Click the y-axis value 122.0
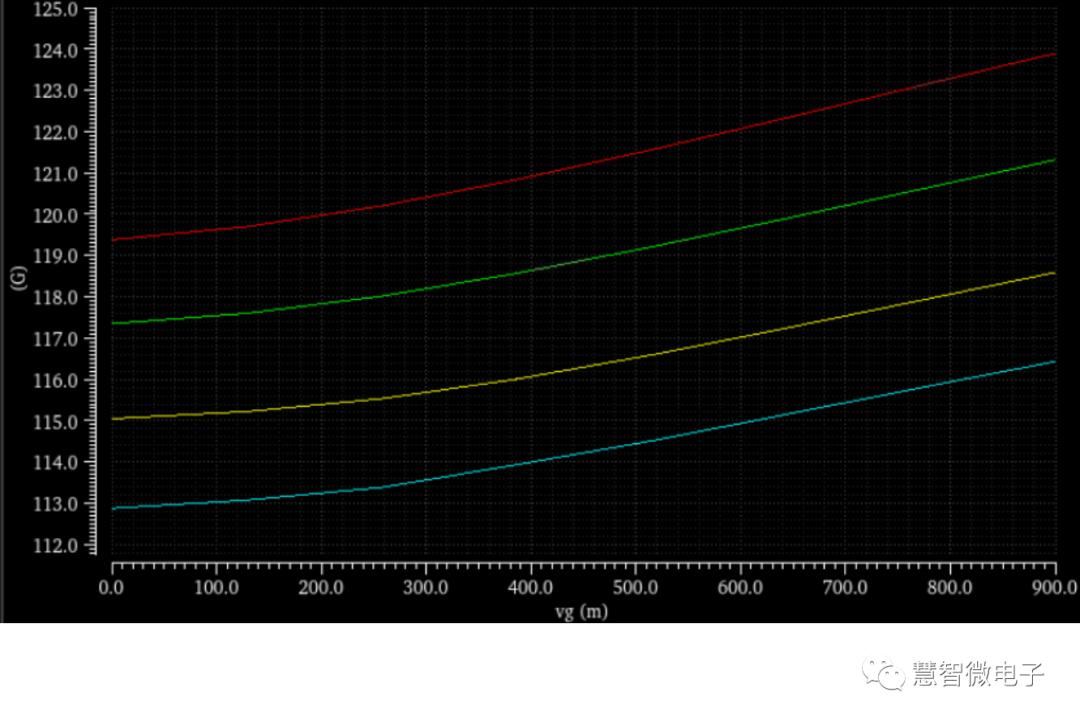The image size is (1080, 722). 56,132
